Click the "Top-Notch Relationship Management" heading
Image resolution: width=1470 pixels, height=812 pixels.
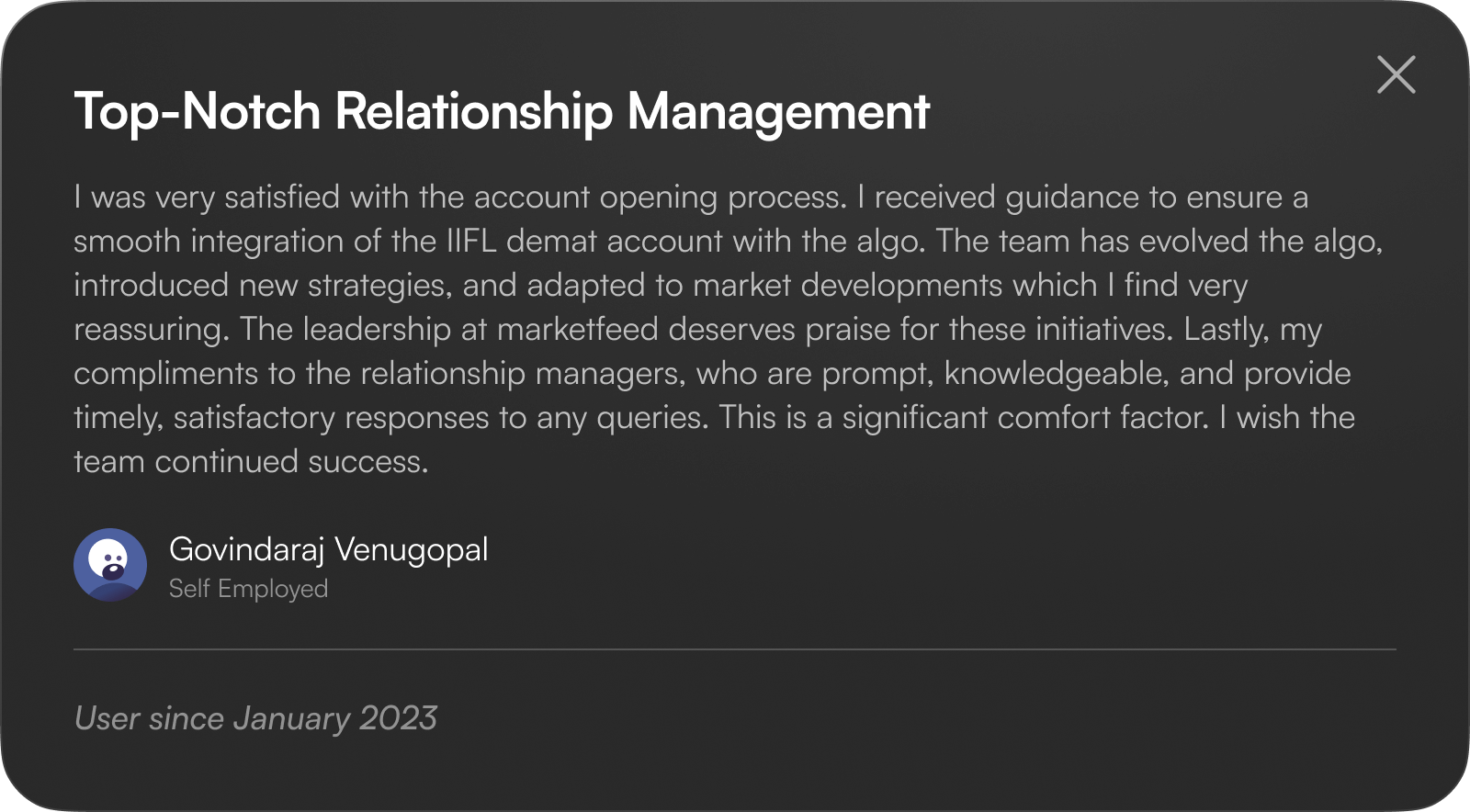[502, 111]
